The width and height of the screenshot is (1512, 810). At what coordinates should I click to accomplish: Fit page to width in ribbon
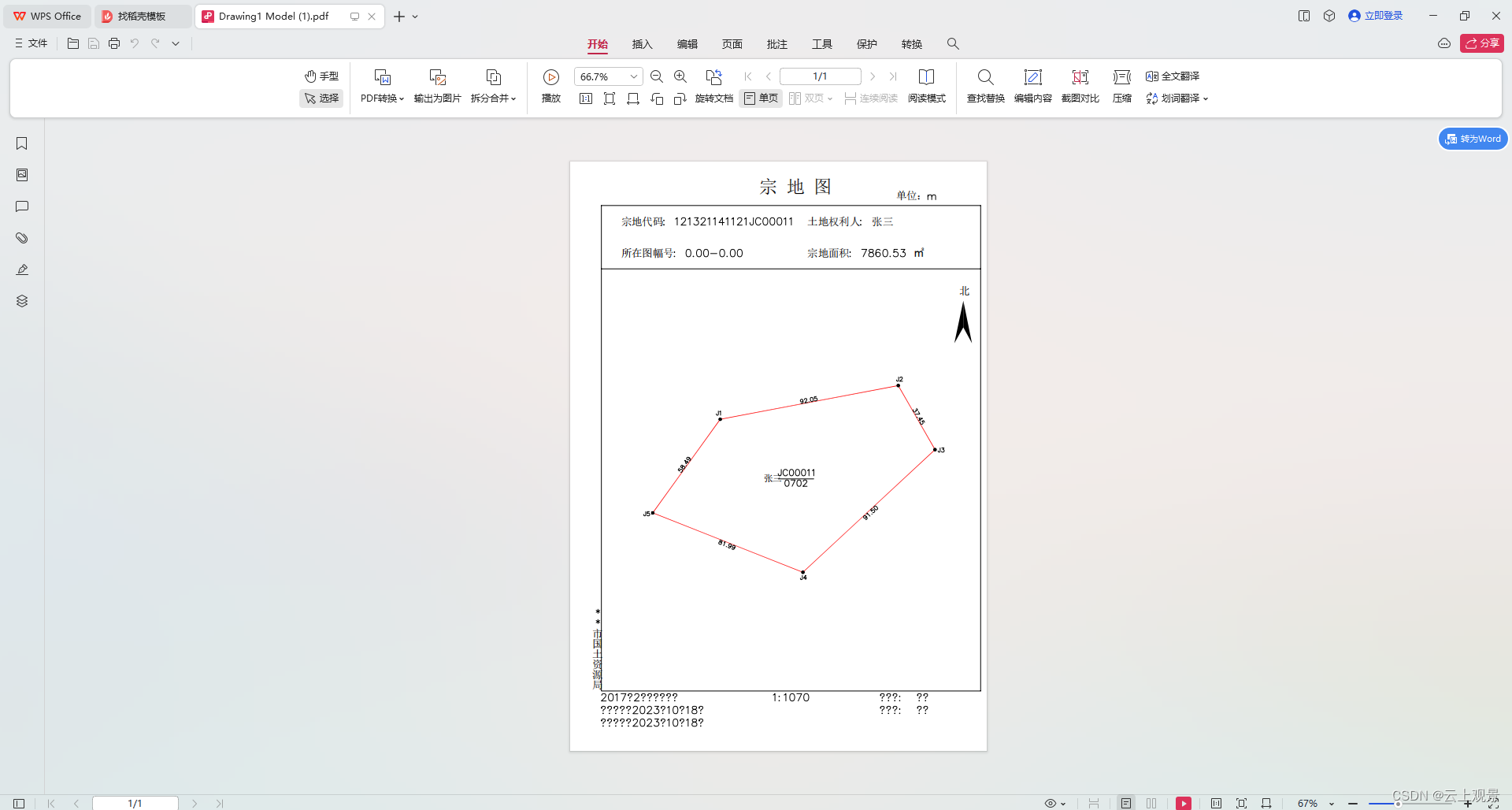coord(633,98)
